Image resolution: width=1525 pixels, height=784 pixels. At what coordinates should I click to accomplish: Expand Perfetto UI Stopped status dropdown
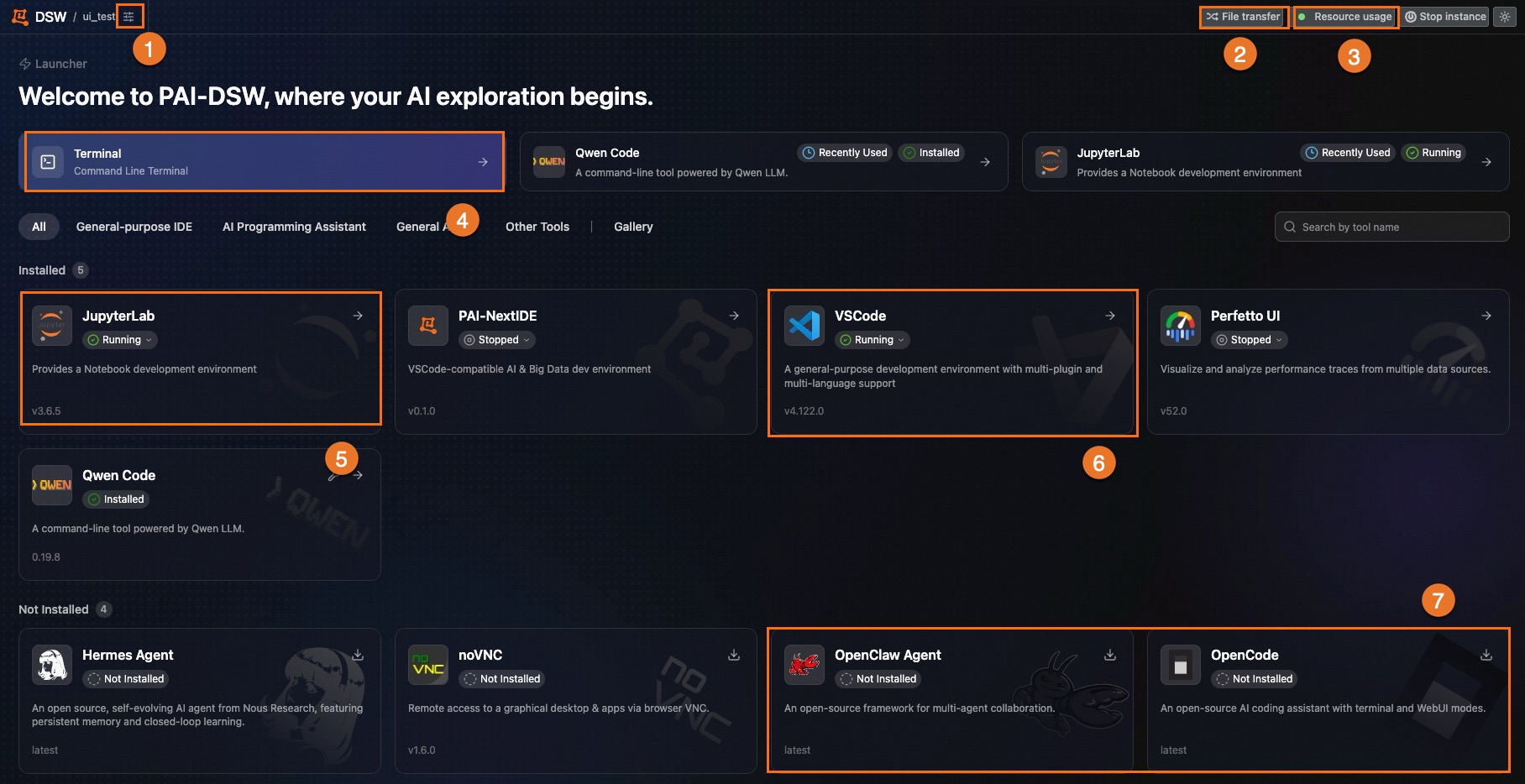[1250, 340]
